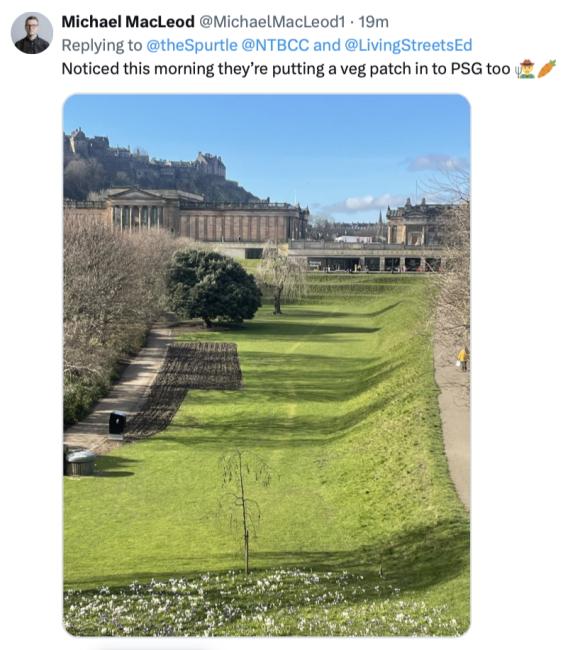Click the black bin beside the path

click(x=117, y=423)
